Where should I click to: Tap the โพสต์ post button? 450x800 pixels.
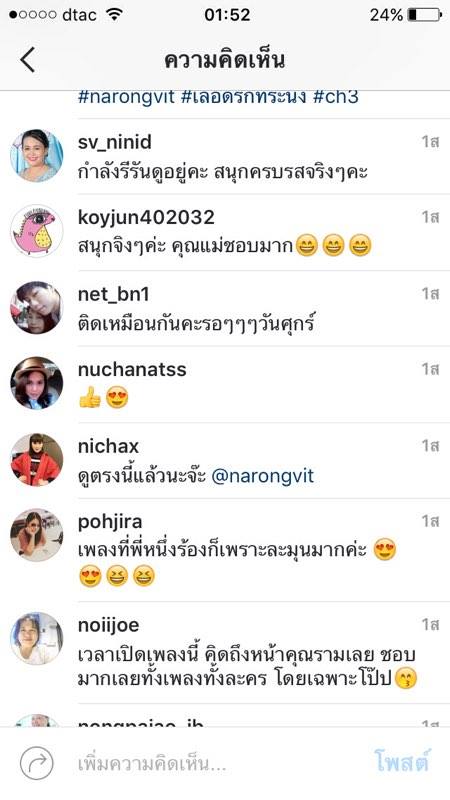click(x=402, y=761)
